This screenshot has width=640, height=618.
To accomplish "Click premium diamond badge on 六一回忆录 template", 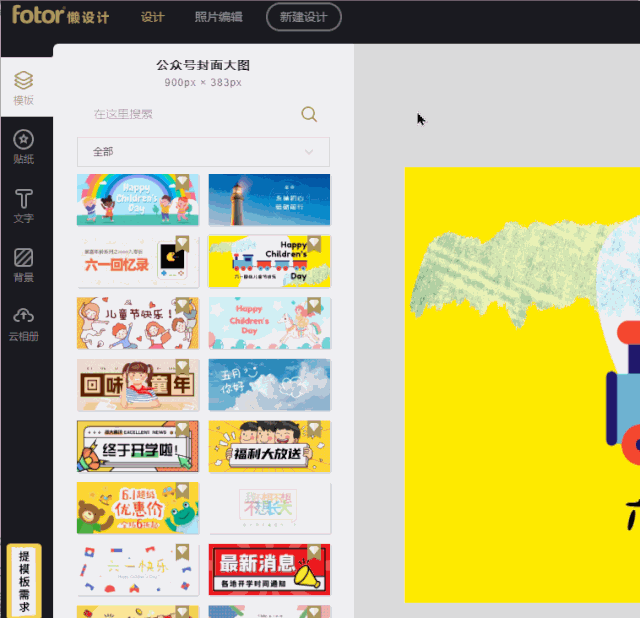I will [x=182, y=243].
